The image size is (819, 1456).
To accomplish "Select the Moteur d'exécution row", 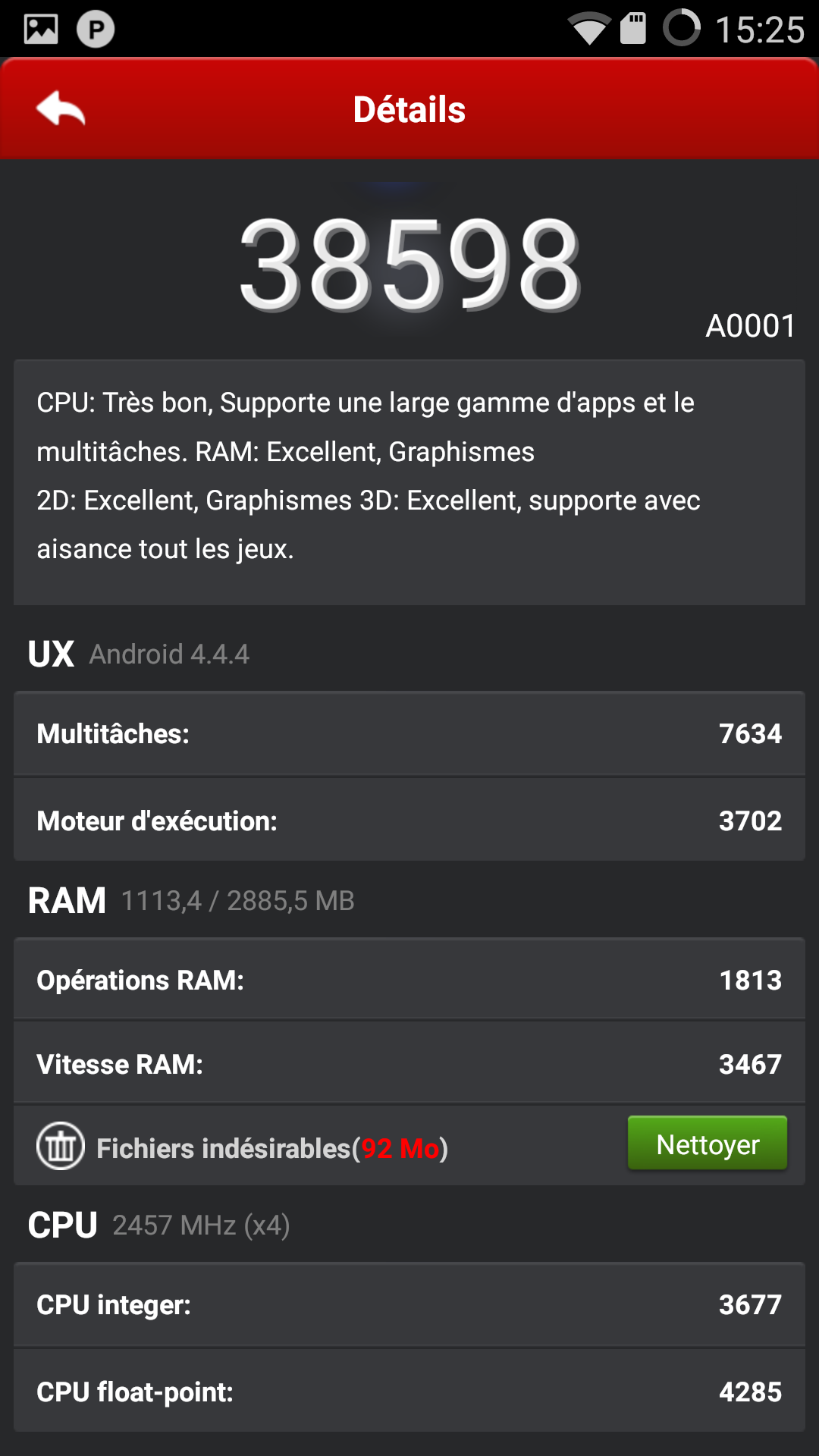I will [x=409, y=821].
